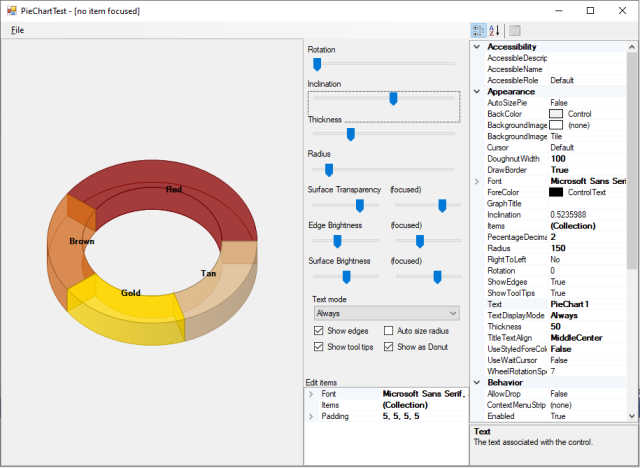640x468 pixels.
Task: Disable the Show tool tips checkbox
Action: pos(318,347)
